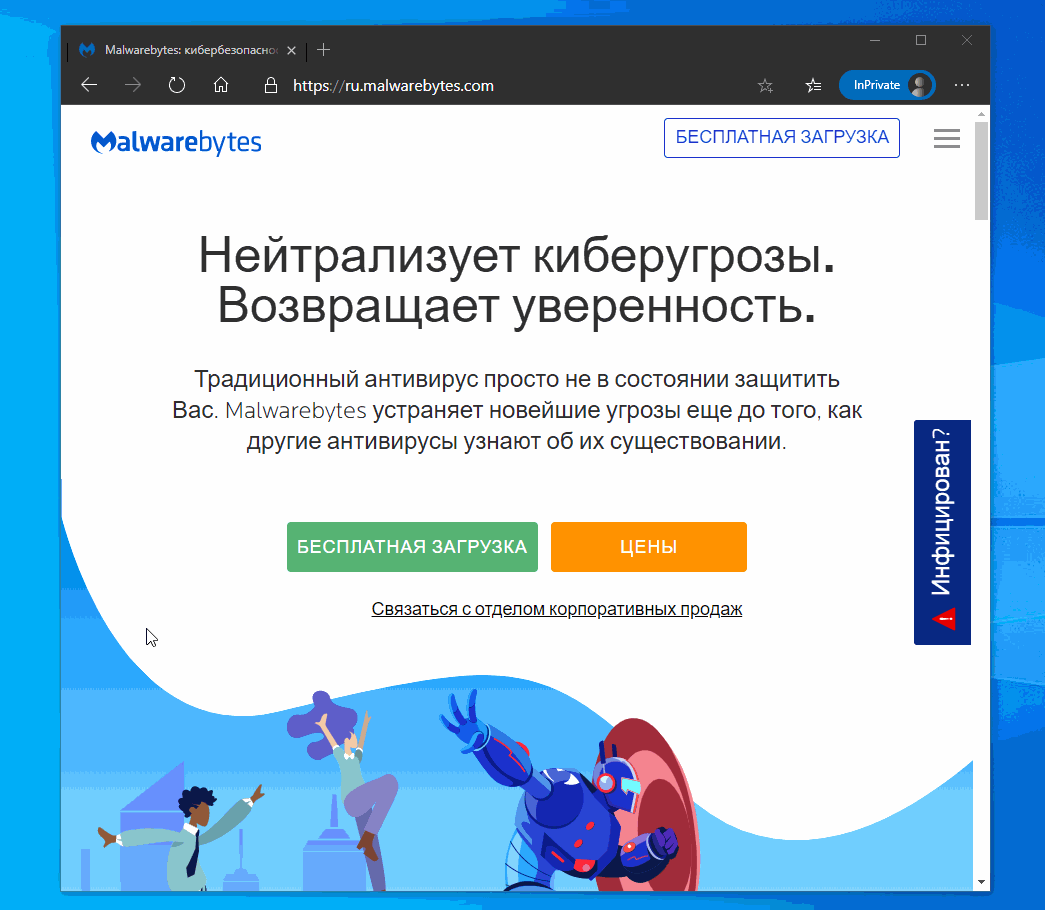Click green БЕСПЛАТНАЯ ЗАГРУЗКА button
The height and width of the screenshot is (910, 1045).
point(412,547)
